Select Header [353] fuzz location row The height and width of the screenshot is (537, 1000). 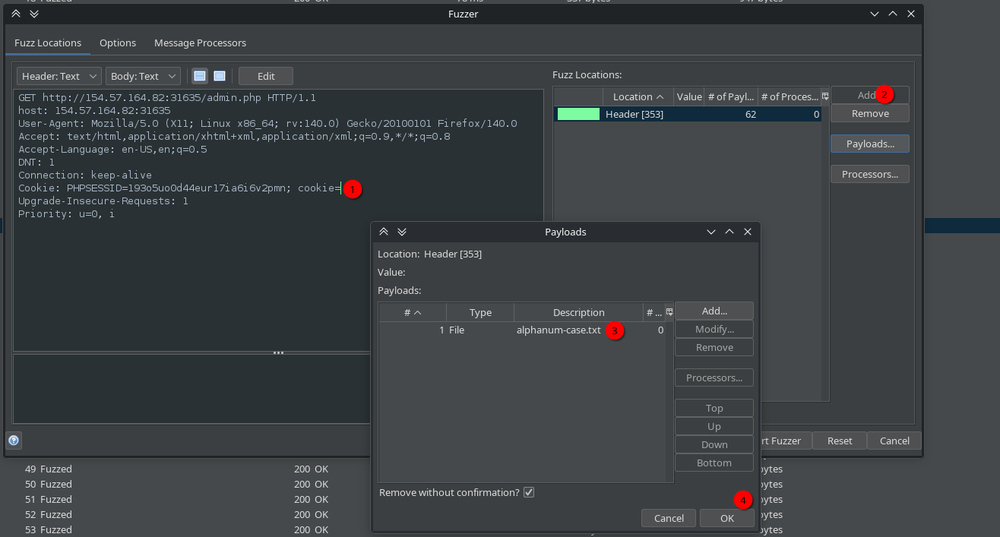688,114
